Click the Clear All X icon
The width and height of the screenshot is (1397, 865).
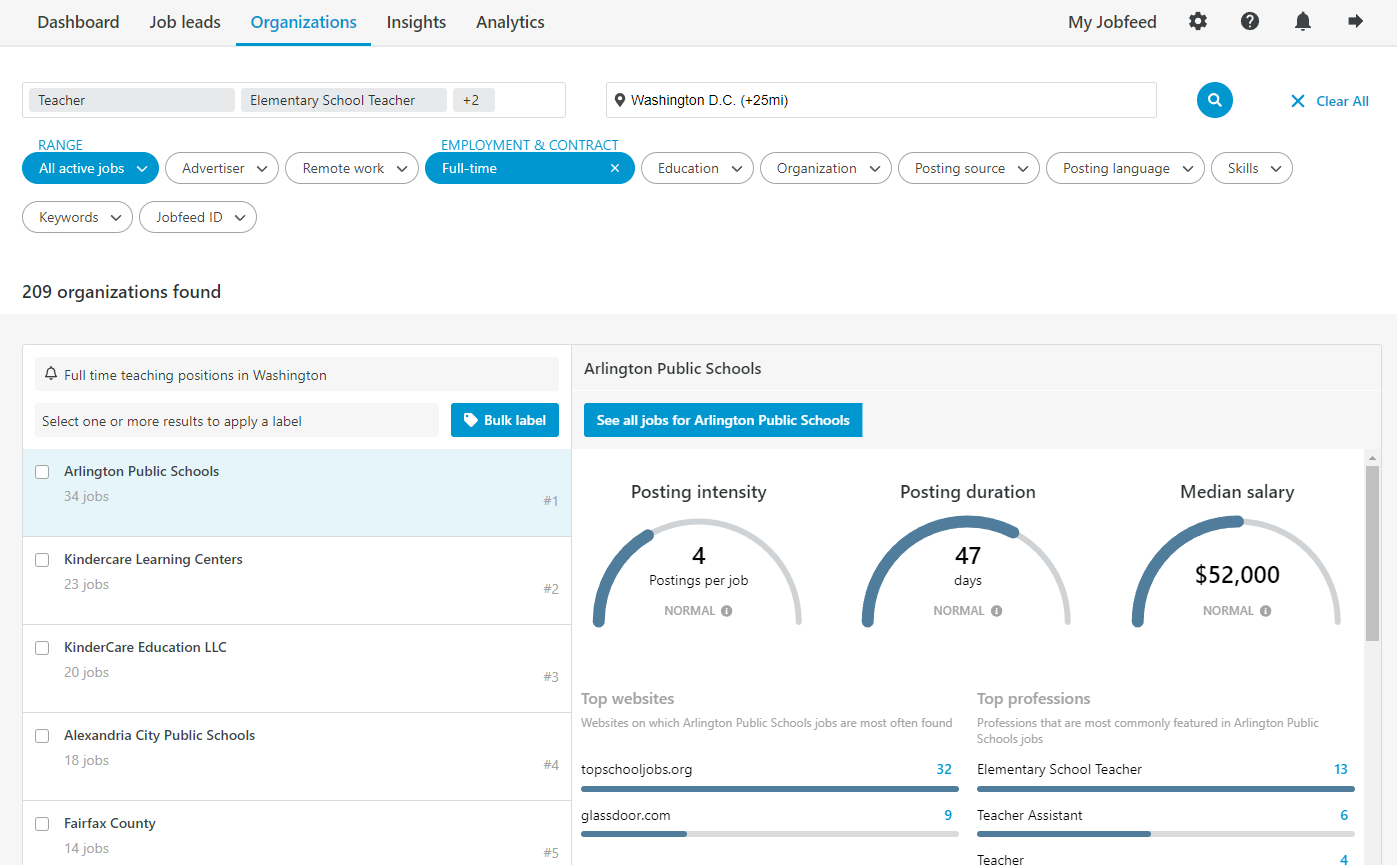pos(1298,101)
